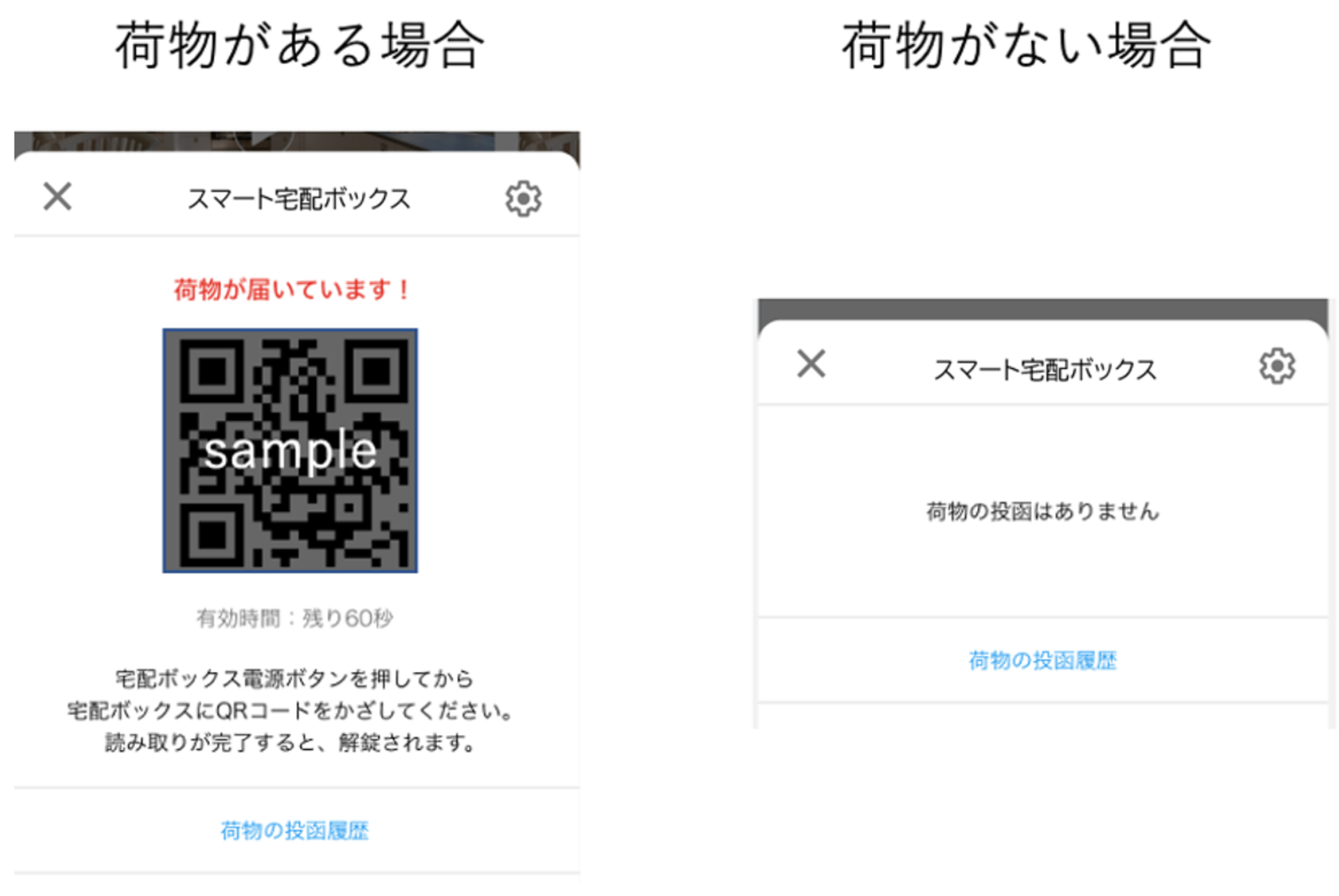The height and width of the screenshot is (896, 1339).
Task: Tap dark gray backdrop above right panel
Action: pyautogui.click(x=1043, y=308)
